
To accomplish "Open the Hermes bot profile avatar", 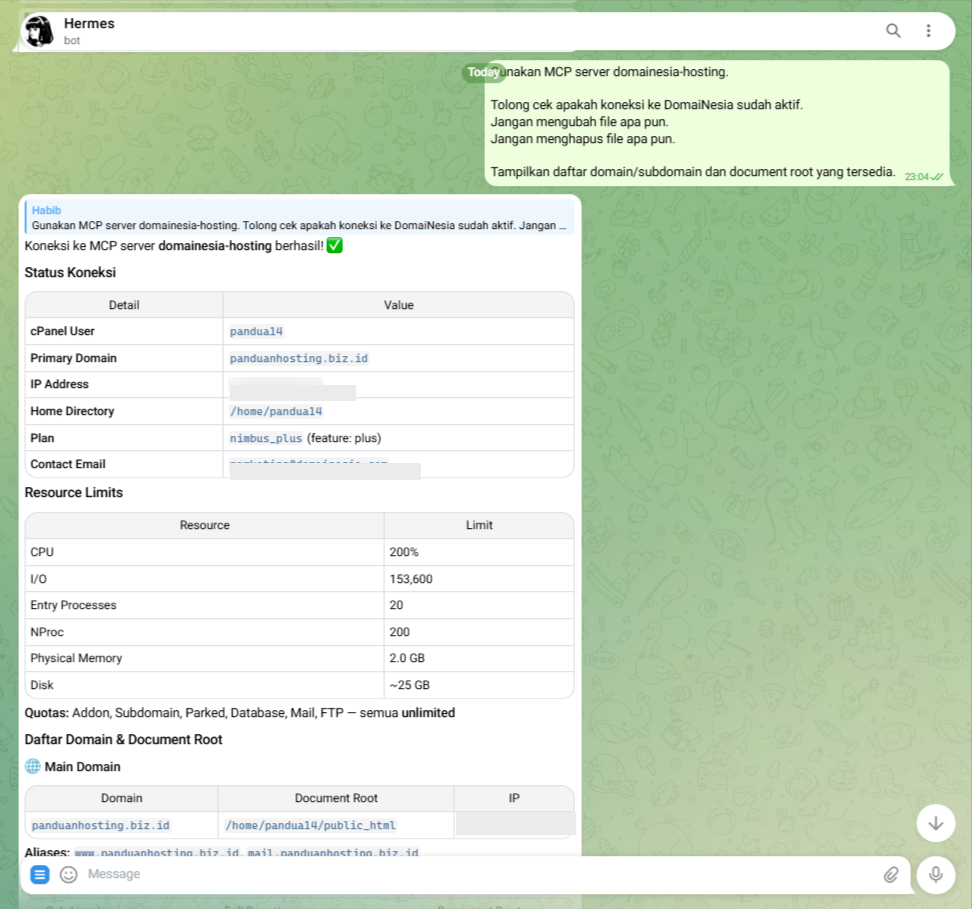I will point(39,30).
